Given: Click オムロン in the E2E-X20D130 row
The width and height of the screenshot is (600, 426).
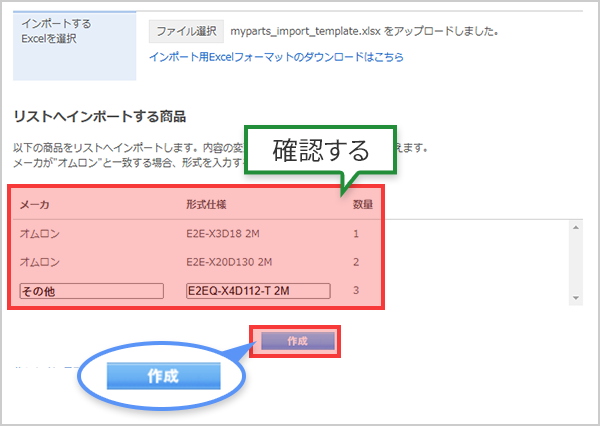Looking at the screenshot, I should click(x=40, y=262).
